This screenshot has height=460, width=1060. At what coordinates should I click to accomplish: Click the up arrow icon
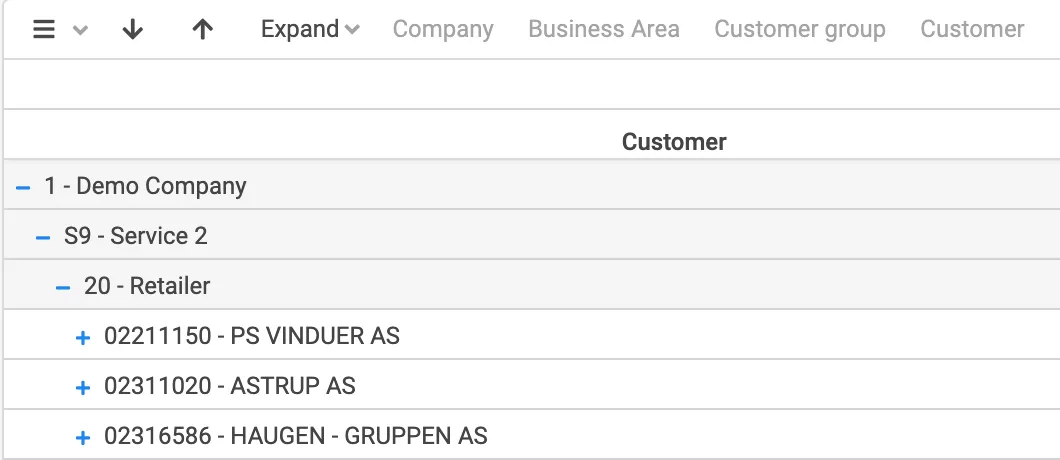[x=203, y=30]
